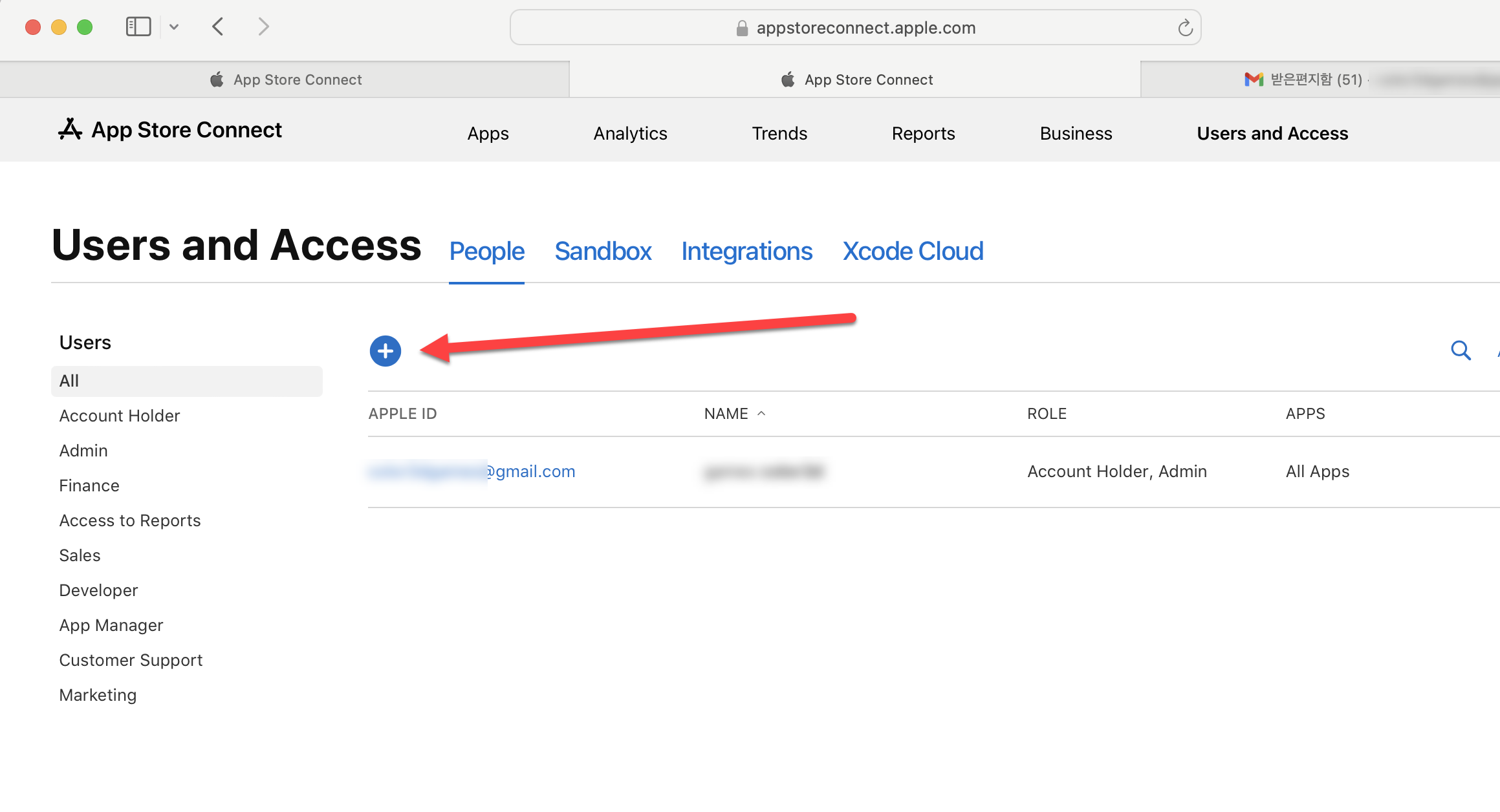Click the search magnifier icon
1500x812 pixels.
[x=1461, y=350]
